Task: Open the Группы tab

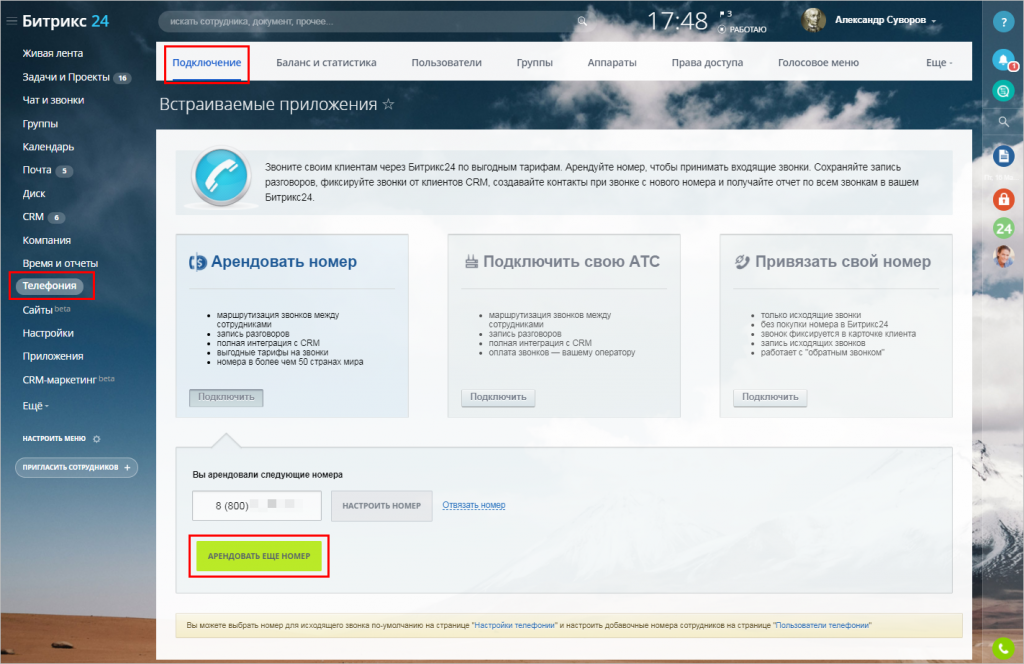Action: 534,63
